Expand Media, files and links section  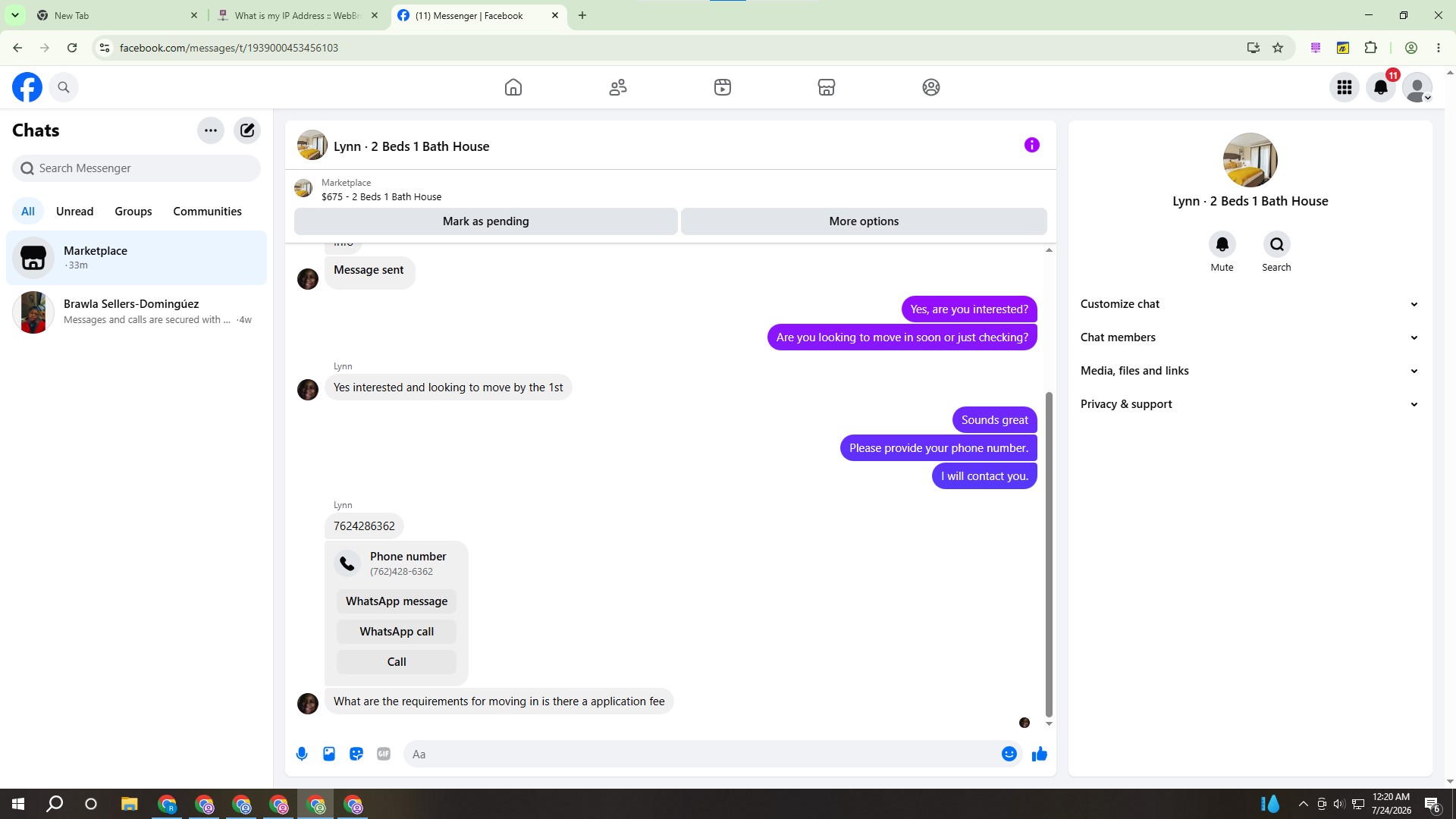coord(1250,371)
